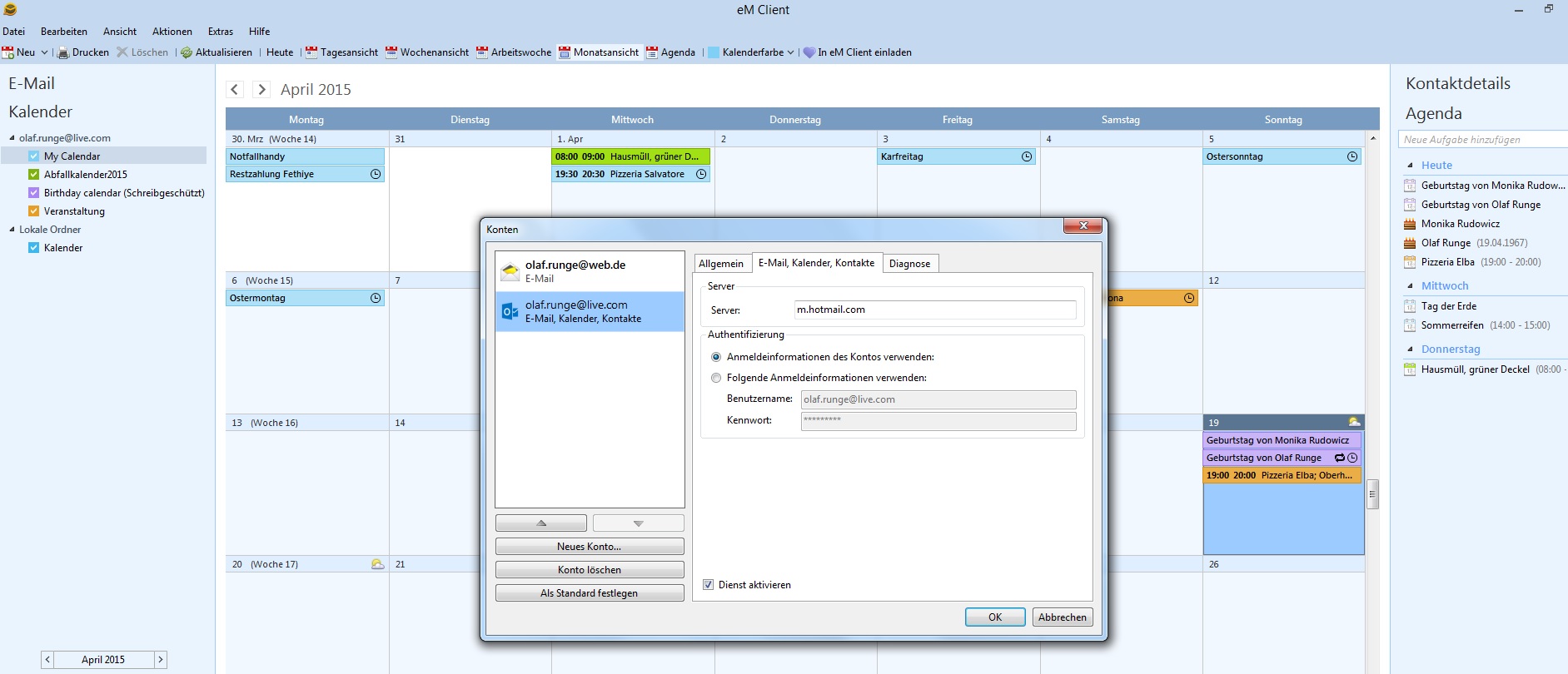This screenshot has height=674, width=1568.
Task: Switch to Arbeitswoche work week icon
Action: click(482, 52)
